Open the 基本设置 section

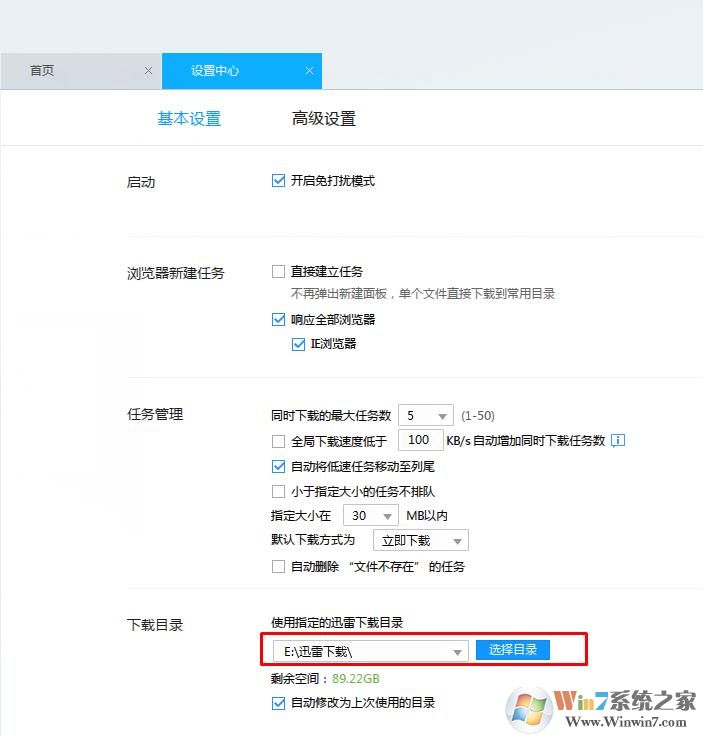pos(189,119)
